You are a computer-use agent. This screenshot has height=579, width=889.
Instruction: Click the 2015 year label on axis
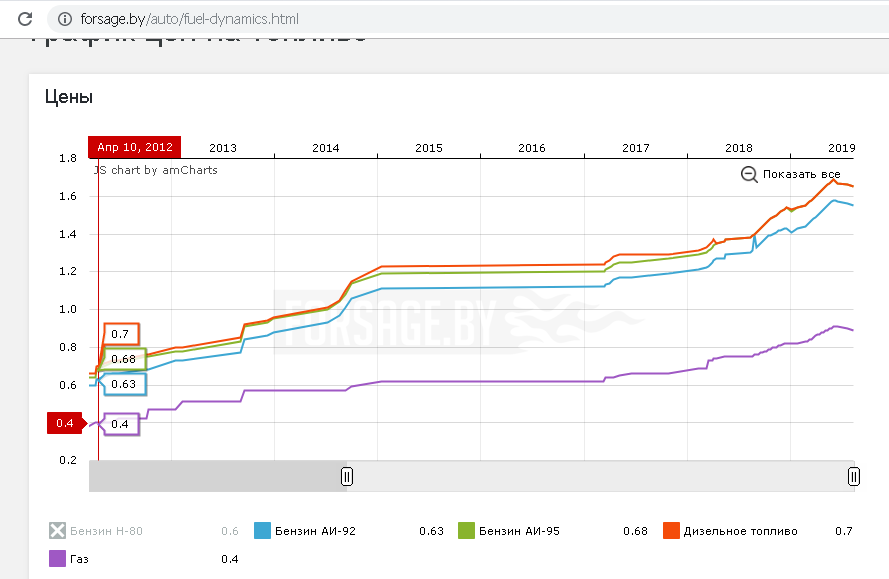(428, 148)
